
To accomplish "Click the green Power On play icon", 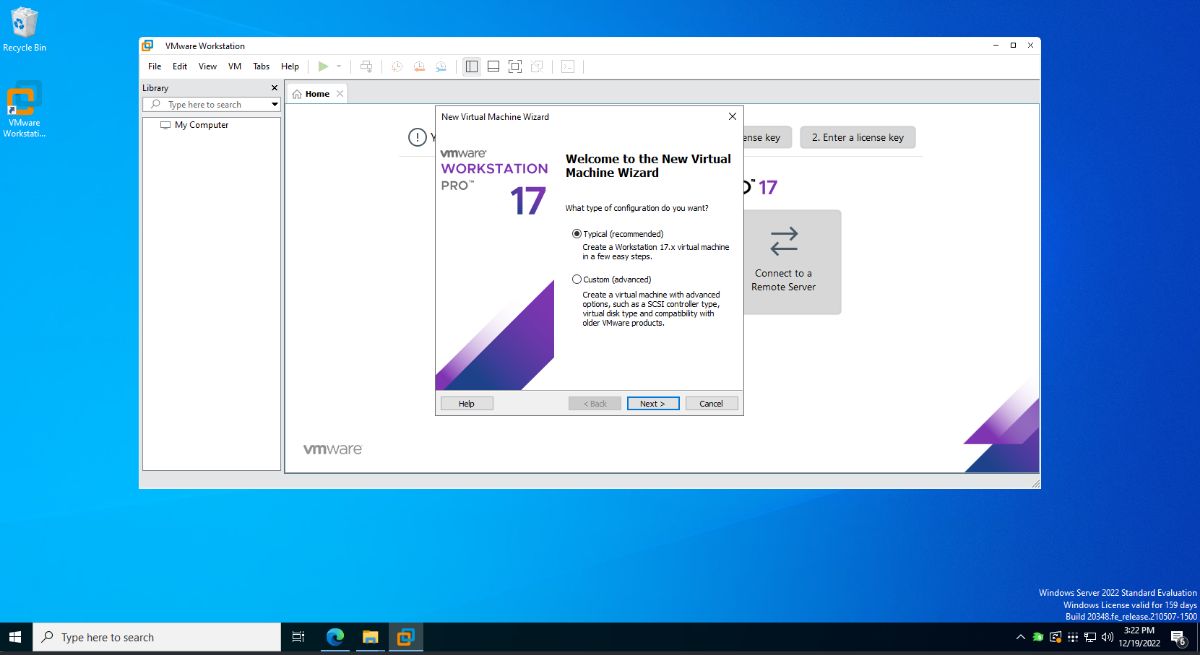I will [322, 66].
